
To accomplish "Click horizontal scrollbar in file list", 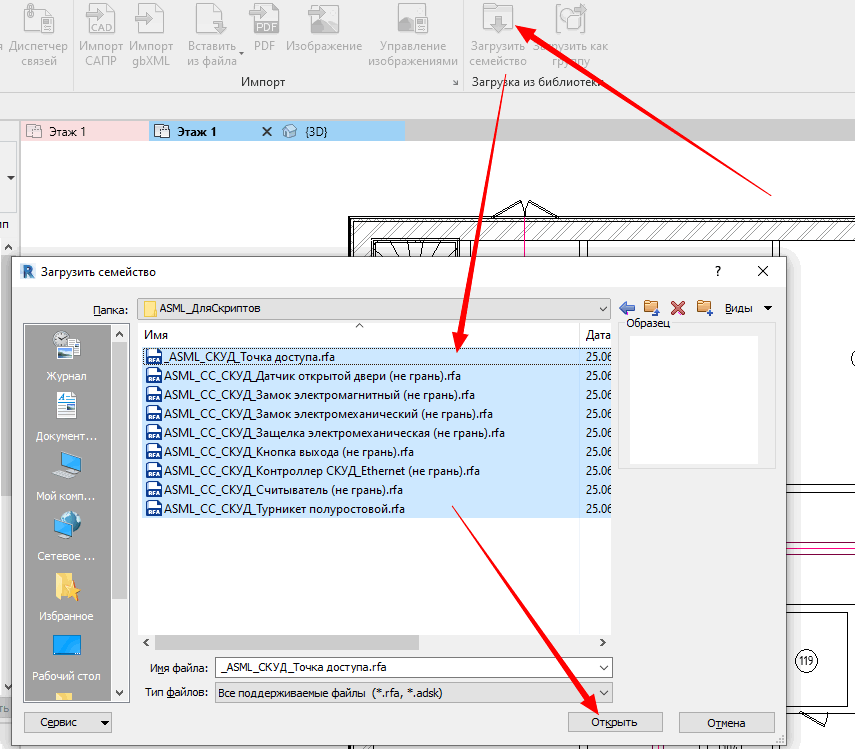I will coord(287,643).
